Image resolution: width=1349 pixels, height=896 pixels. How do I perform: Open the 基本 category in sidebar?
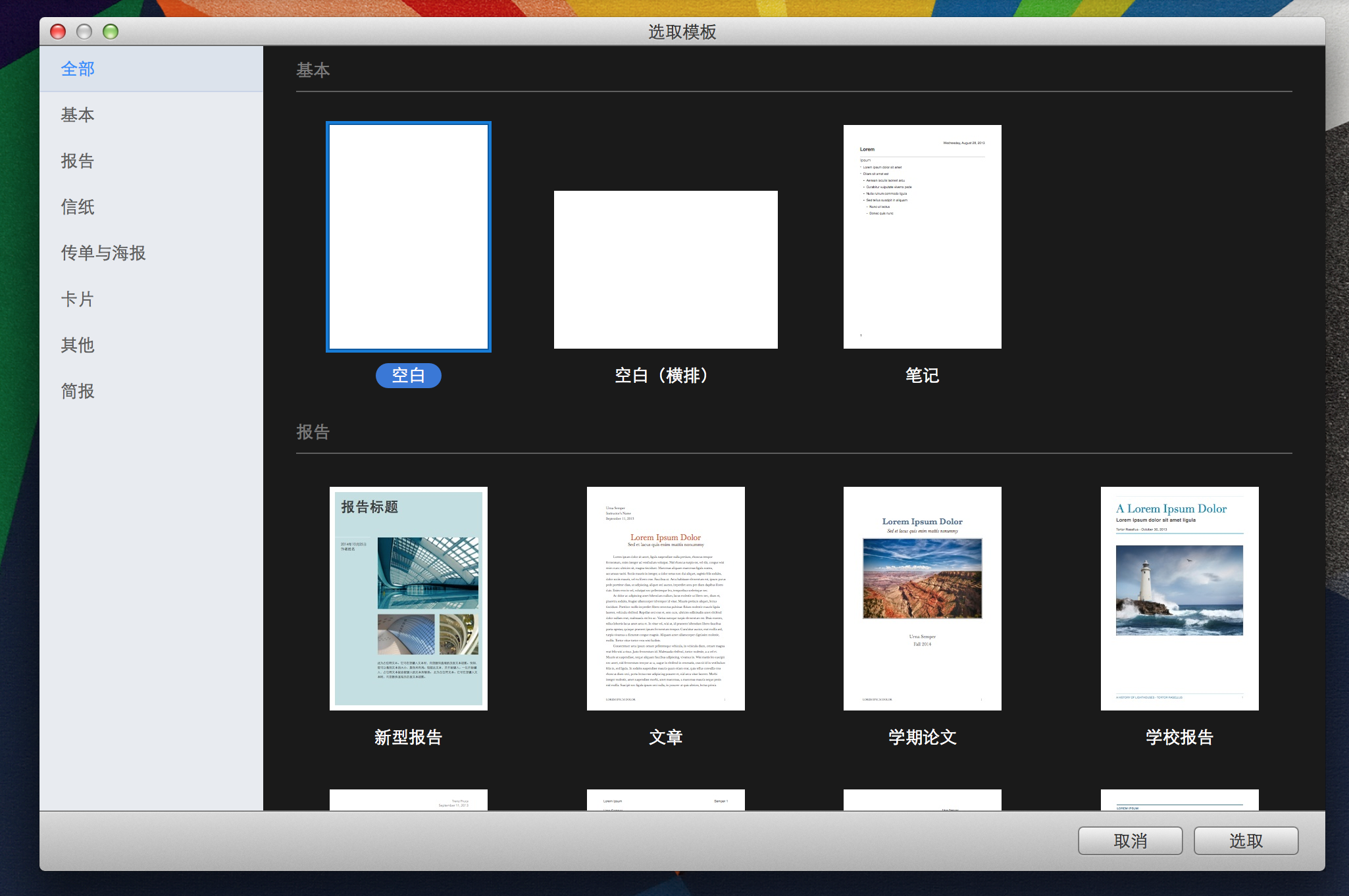pos(151,115)
